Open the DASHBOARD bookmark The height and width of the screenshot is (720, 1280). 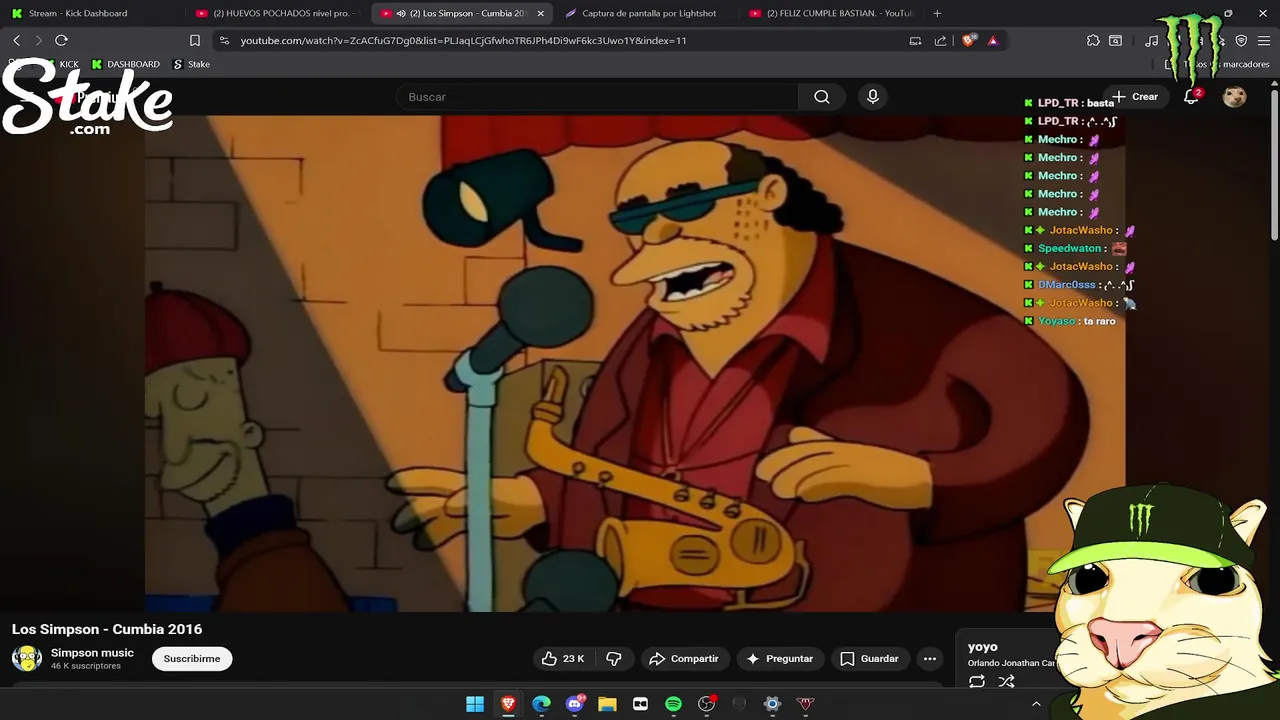(125, 64)
